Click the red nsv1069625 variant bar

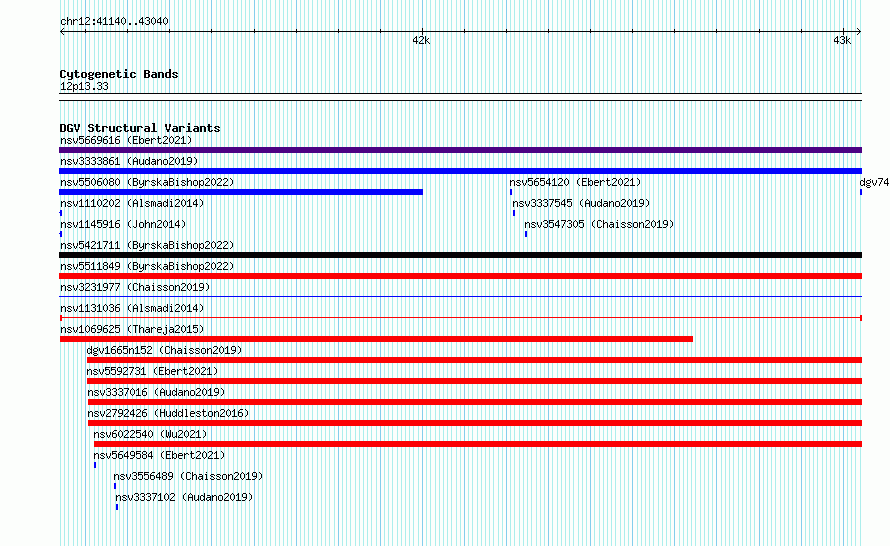(x=376, y=339)
